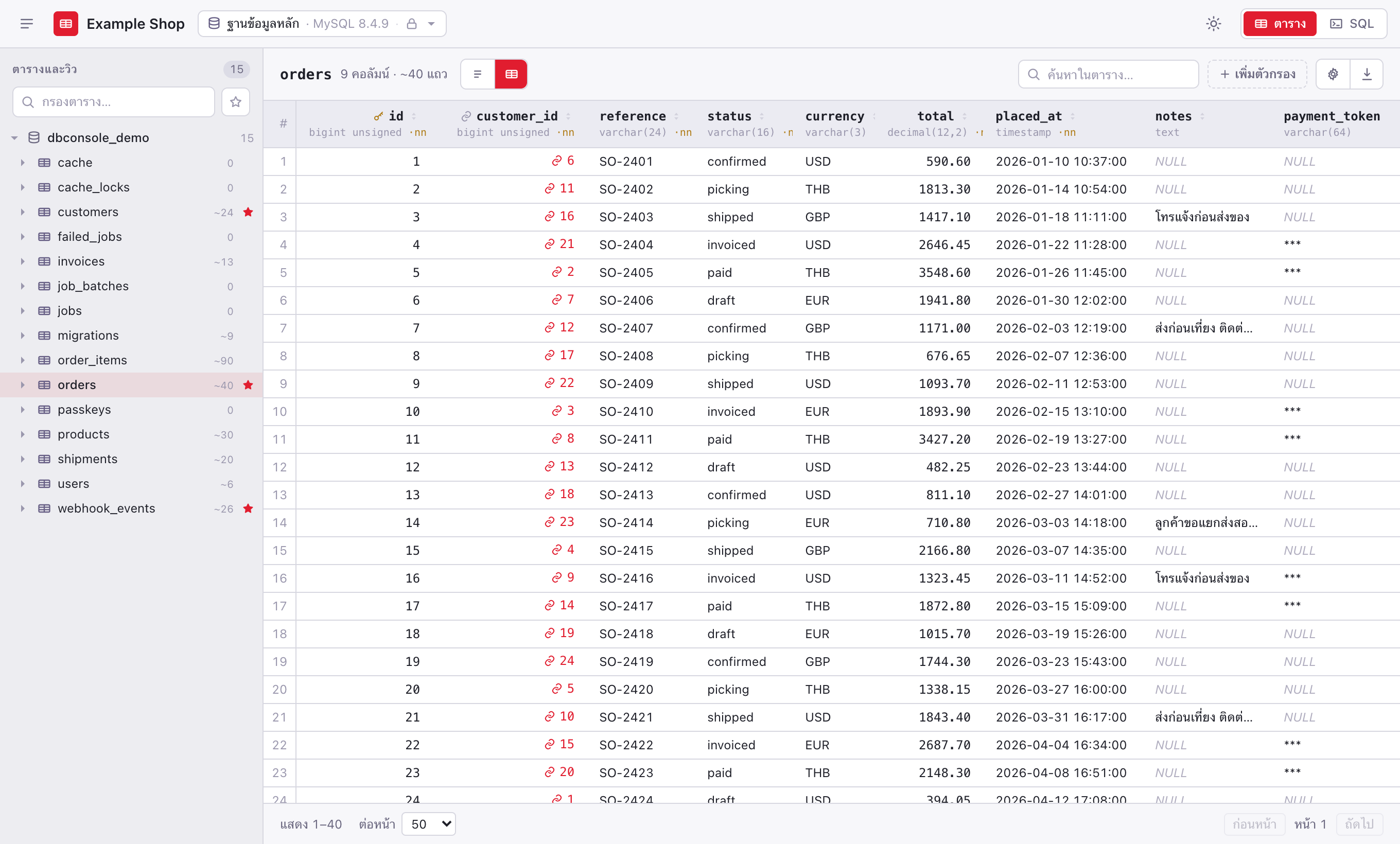
Task: Sort by the notes column sort arrows
Action: click(x=1202, y=116)
